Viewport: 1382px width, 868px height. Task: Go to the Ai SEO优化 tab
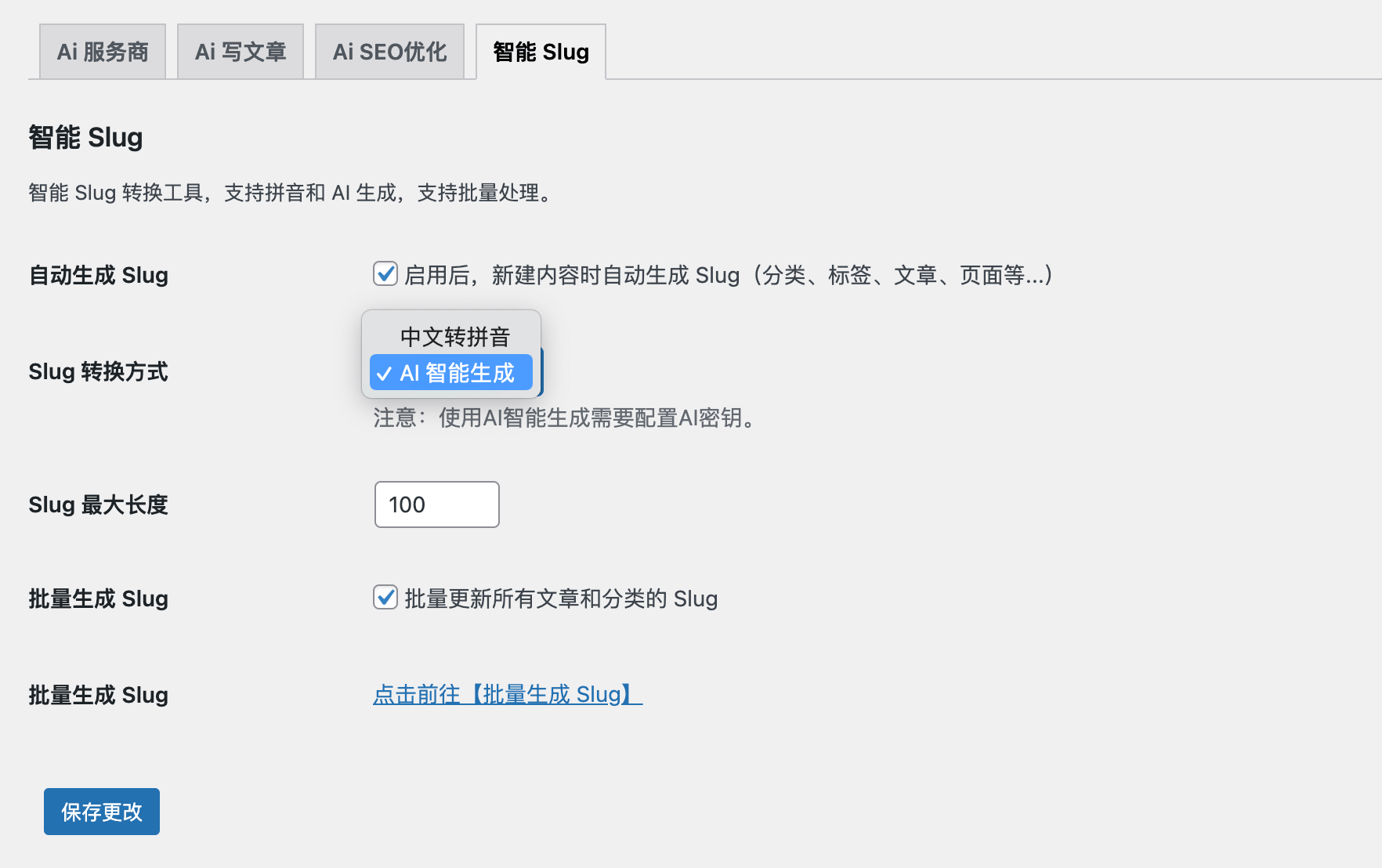click(x=389, y=52)
